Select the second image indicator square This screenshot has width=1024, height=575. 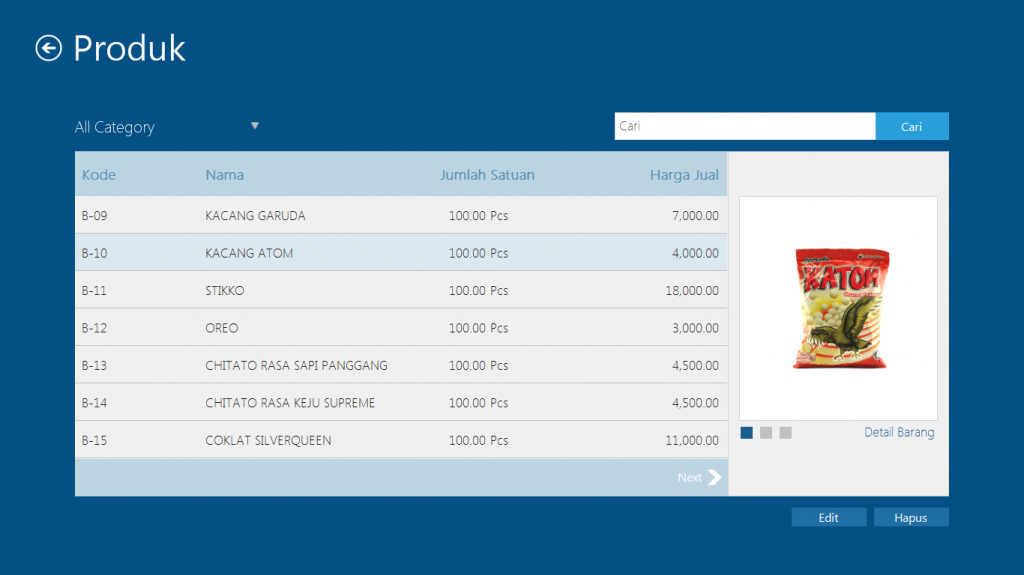pos(766,432)
